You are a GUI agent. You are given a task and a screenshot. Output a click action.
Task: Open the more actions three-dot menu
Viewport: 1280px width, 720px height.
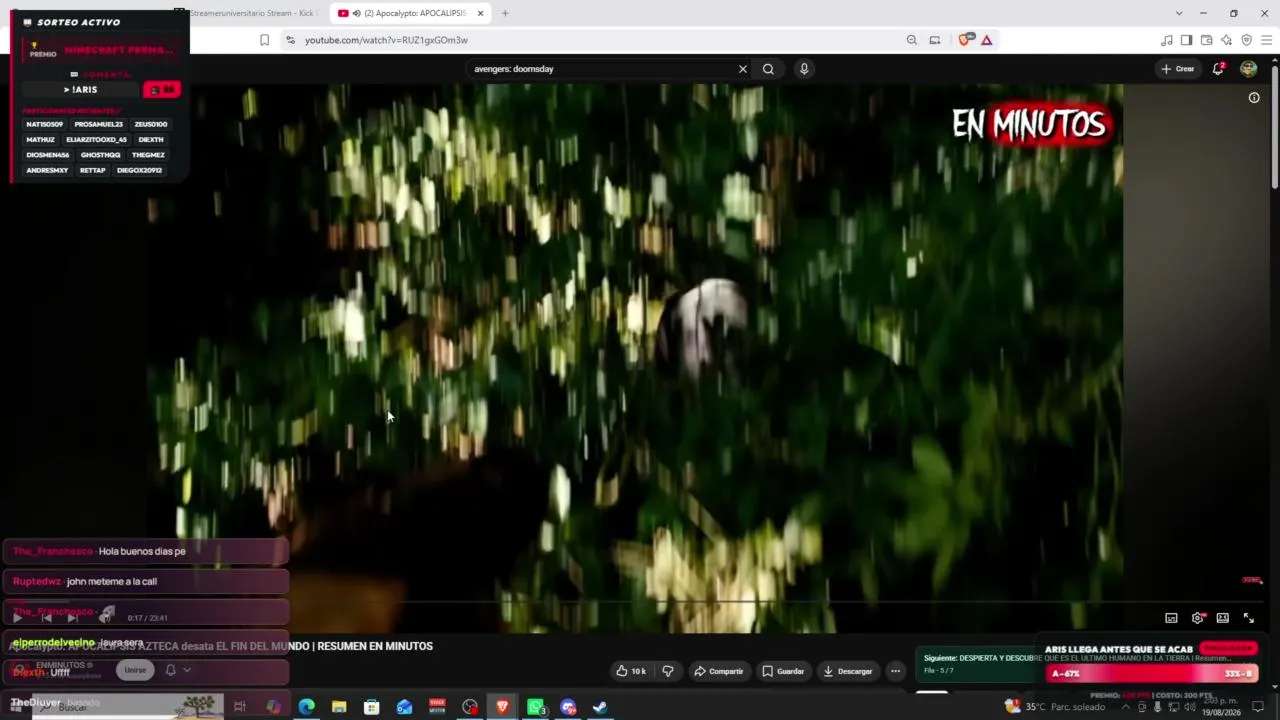pos(896,671)
